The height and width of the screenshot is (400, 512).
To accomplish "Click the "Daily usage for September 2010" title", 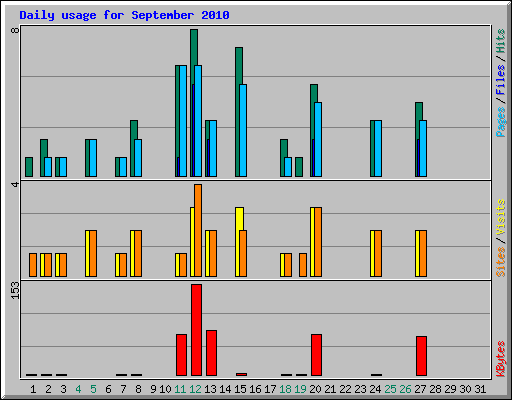I will tap(124, 15).
